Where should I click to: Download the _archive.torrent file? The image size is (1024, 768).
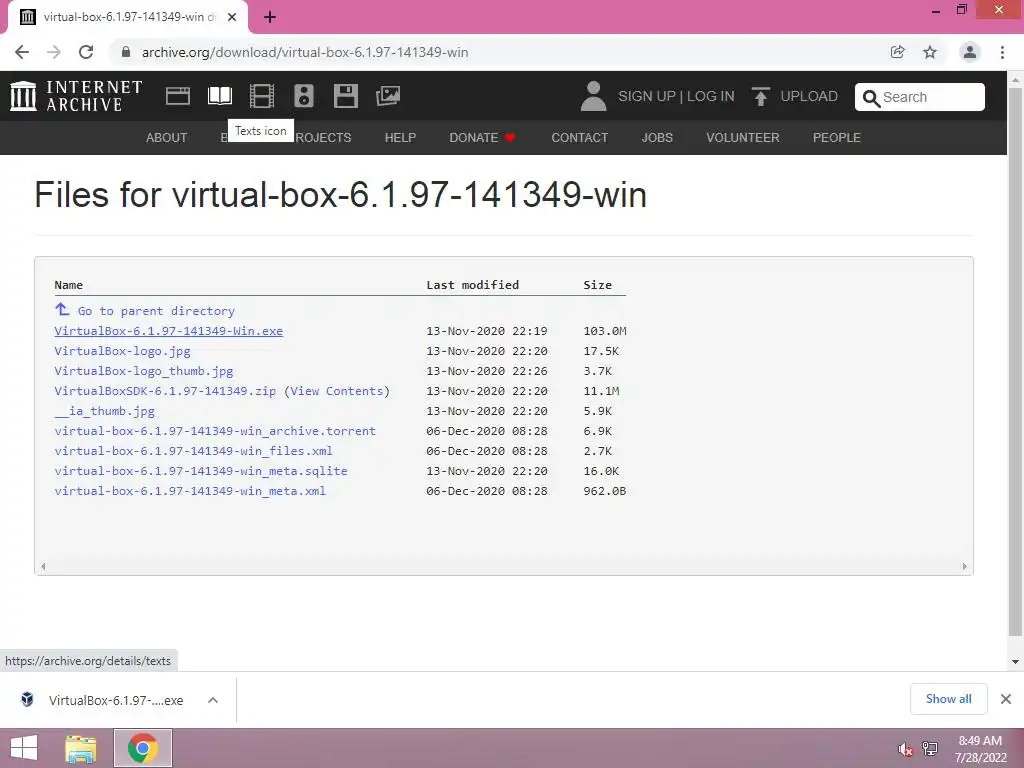[x=215, y=431]
